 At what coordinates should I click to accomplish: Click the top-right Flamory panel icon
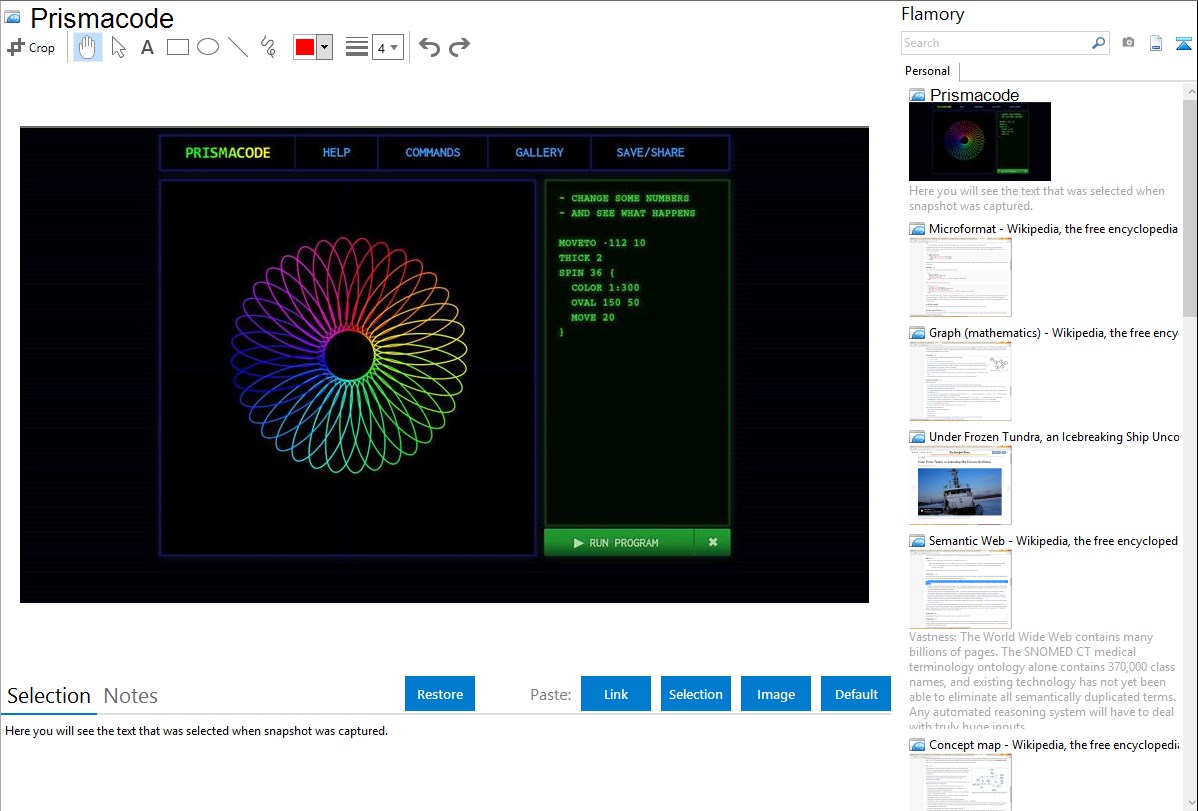tap(1183, 43)
